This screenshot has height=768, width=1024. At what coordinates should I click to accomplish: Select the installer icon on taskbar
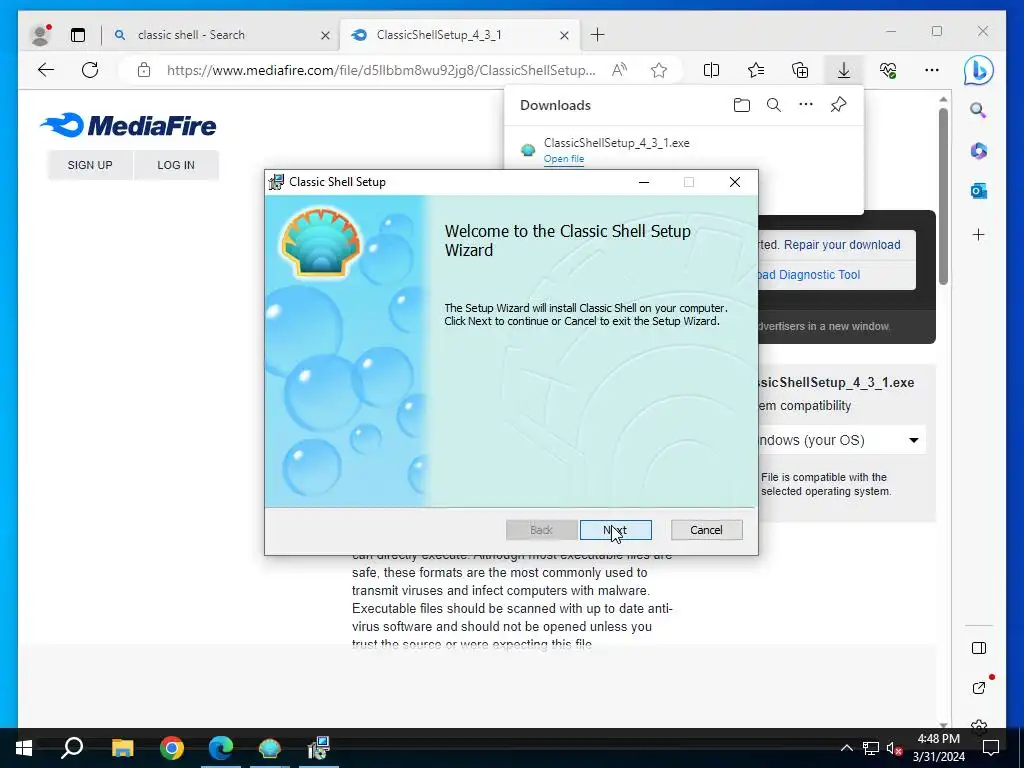319,748
